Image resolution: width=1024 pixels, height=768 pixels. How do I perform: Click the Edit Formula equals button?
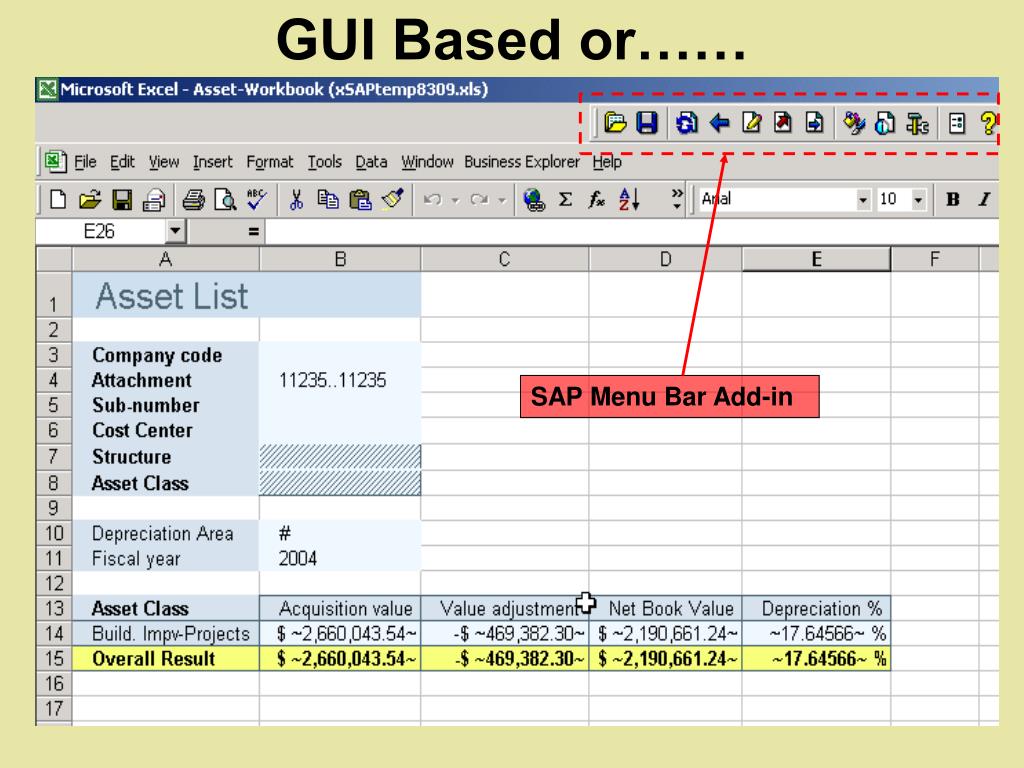(x=253, y=231)
